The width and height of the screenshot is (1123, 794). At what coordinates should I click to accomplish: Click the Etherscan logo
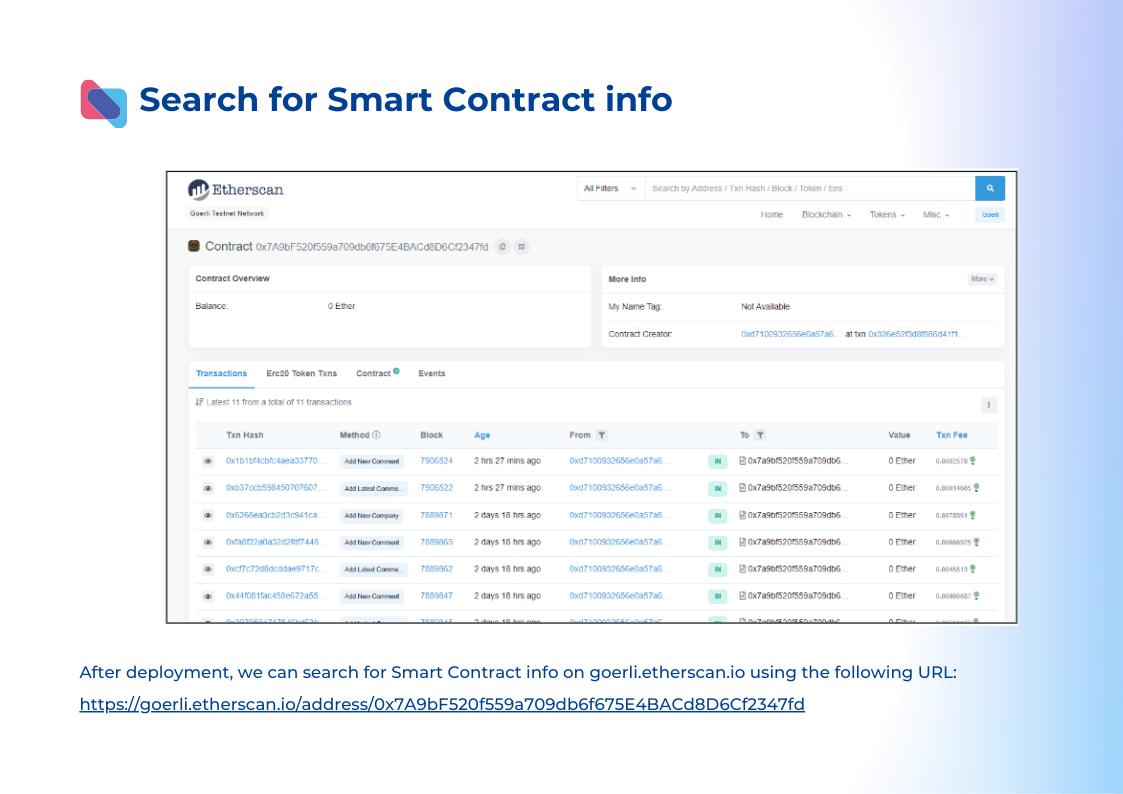[236, 189]
